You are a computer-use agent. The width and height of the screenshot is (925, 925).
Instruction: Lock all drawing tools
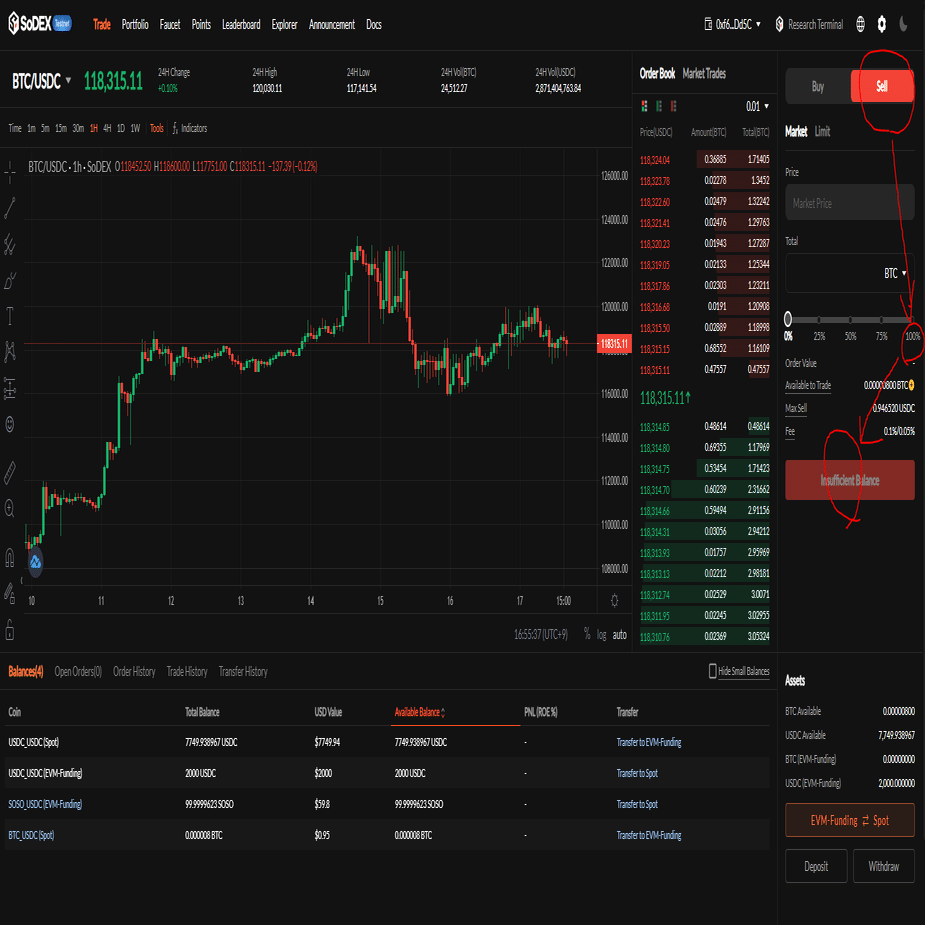pos(9,629)
